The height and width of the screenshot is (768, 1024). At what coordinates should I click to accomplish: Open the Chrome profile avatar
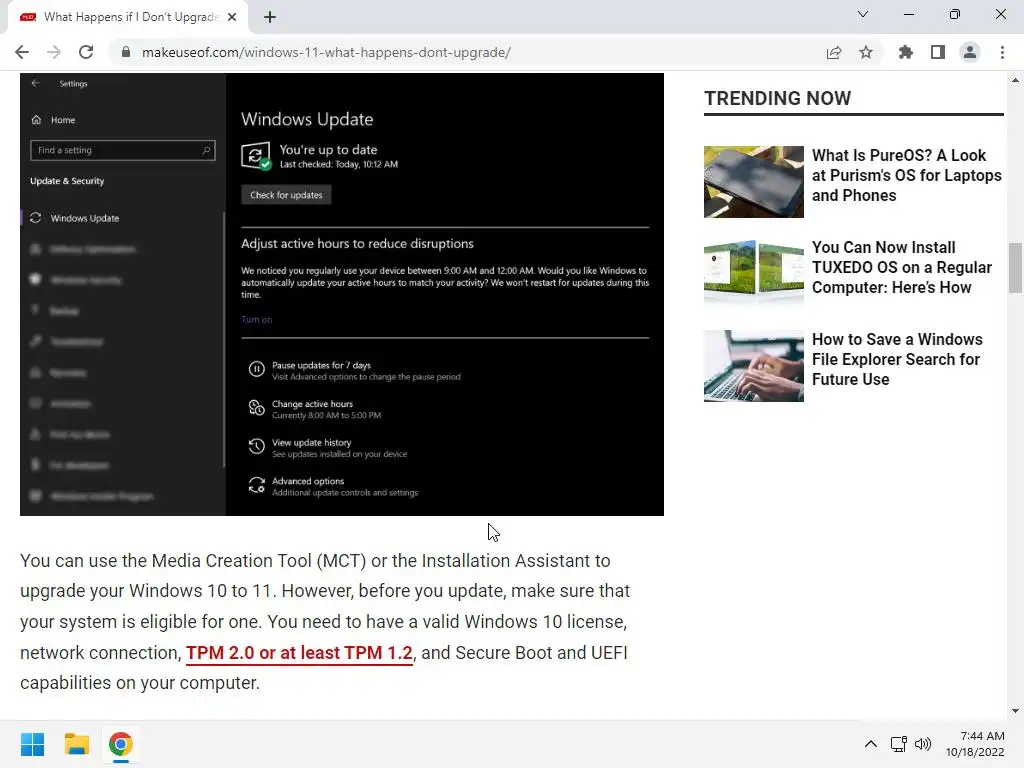(970, 52)
